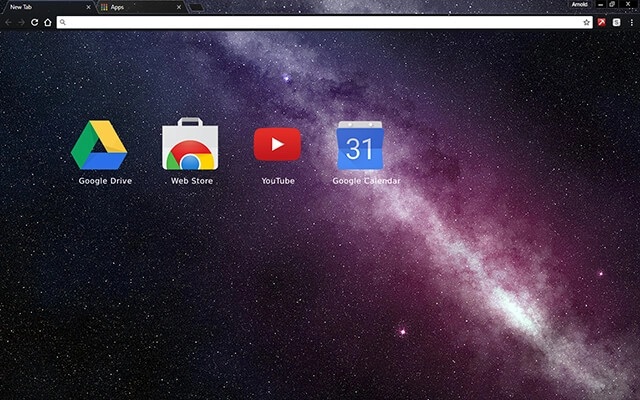
Task: Focus the address bar
Action: [324, 22]
